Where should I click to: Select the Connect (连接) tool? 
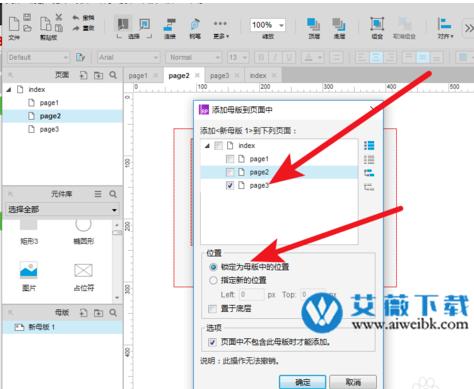coord(170,28)
